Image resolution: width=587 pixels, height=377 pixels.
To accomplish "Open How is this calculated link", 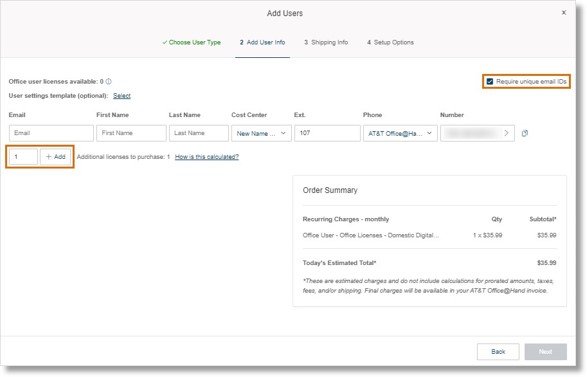I will [x=207, y=157].
